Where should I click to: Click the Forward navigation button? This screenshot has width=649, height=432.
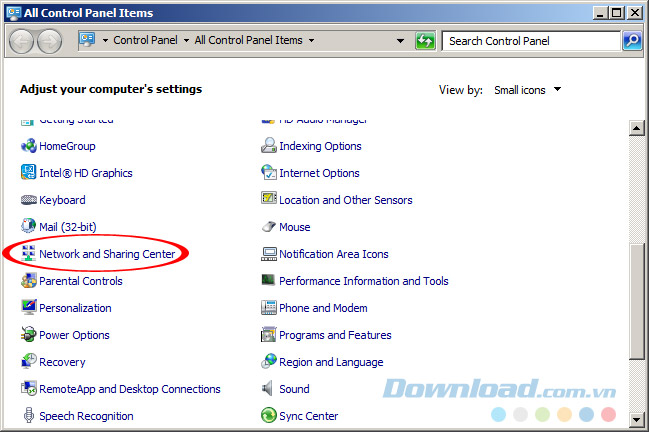50,41
